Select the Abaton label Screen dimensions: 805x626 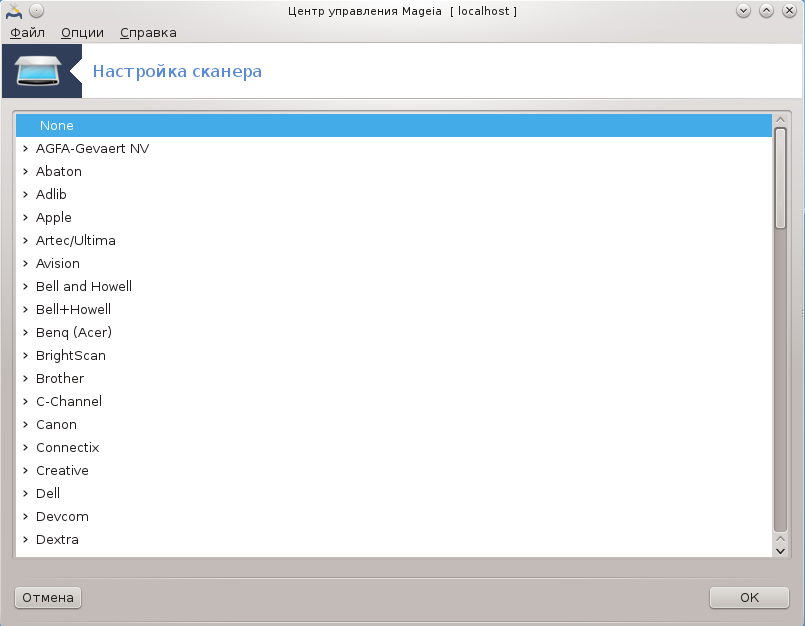coord(59,172)
